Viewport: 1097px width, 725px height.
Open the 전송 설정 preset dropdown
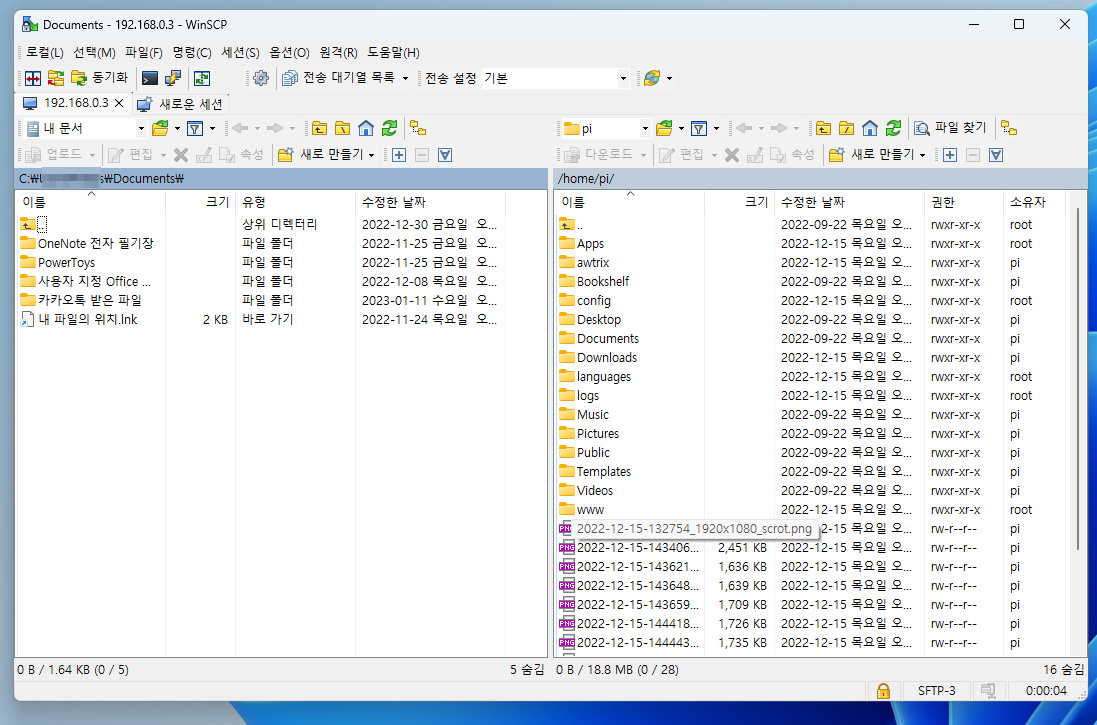pos(623,77)
